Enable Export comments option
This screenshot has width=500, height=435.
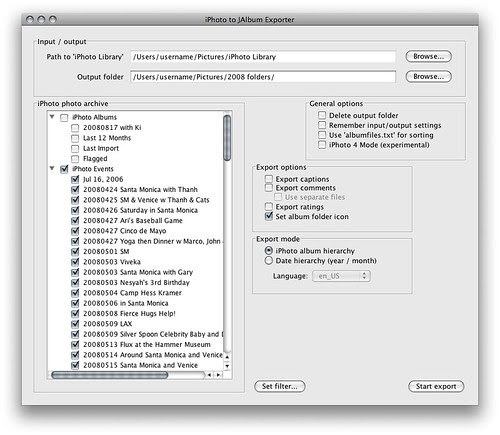click(x=269, y=188)
